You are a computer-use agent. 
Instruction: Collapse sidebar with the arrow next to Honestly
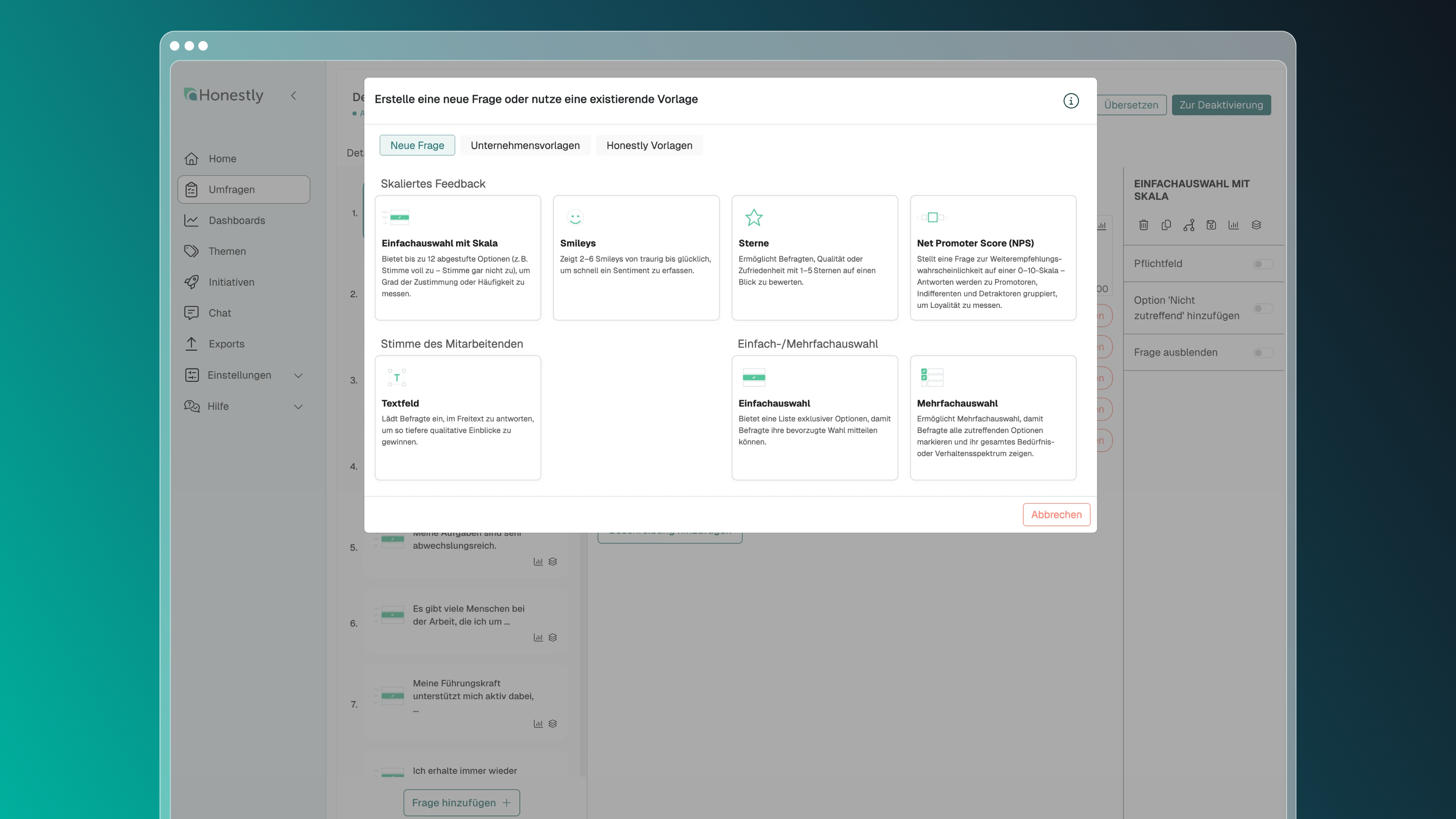[293, 96]
